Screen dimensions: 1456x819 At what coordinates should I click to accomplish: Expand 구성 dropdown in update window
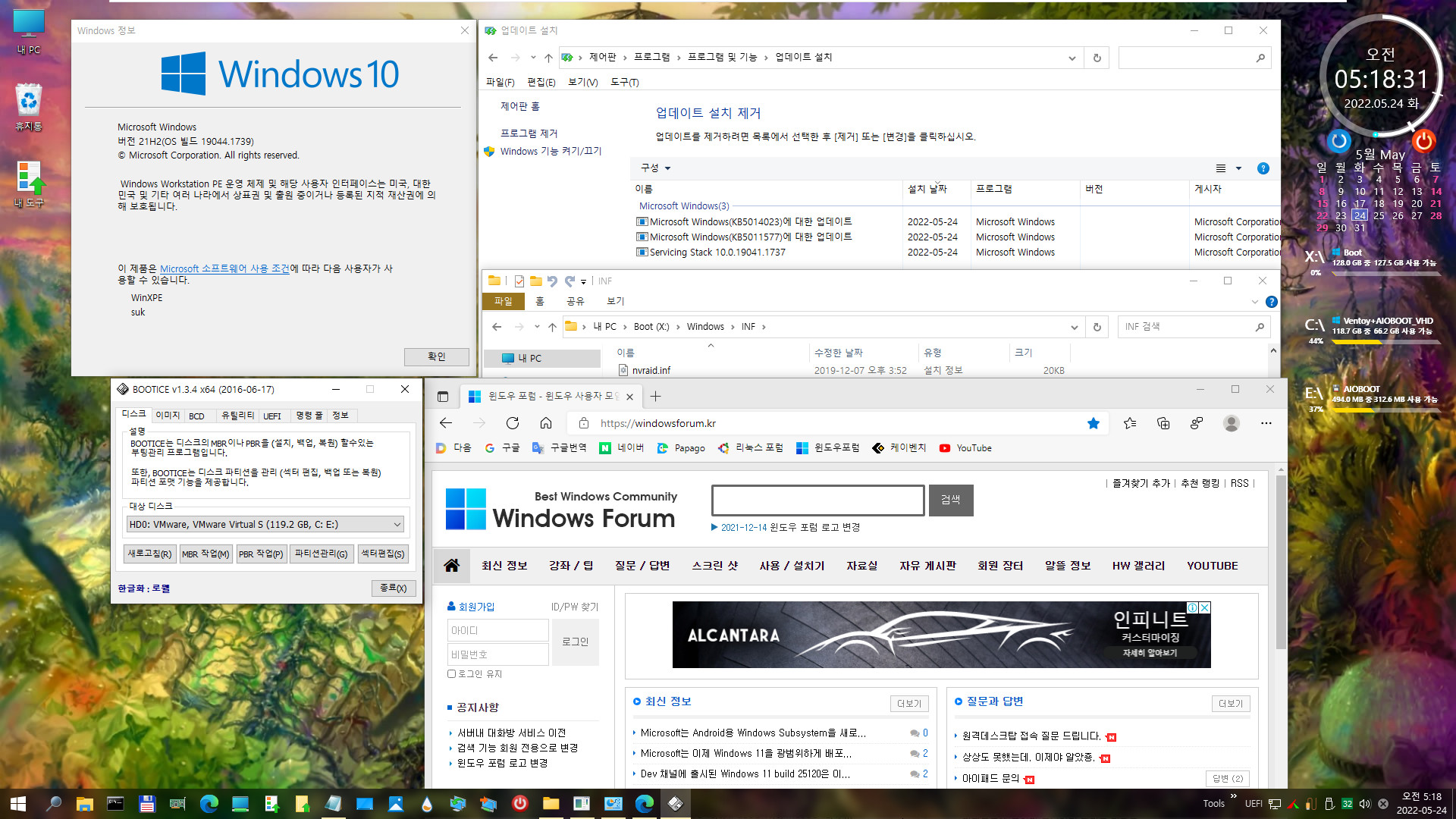[656, 168]
